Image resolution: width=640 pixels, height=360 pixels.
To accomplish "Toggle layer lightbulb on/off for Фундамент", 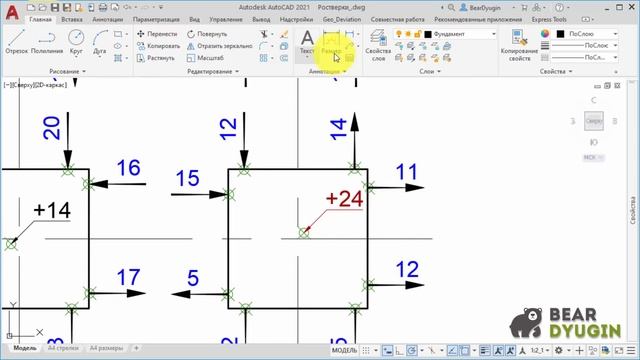I will [x=399, y=34].
